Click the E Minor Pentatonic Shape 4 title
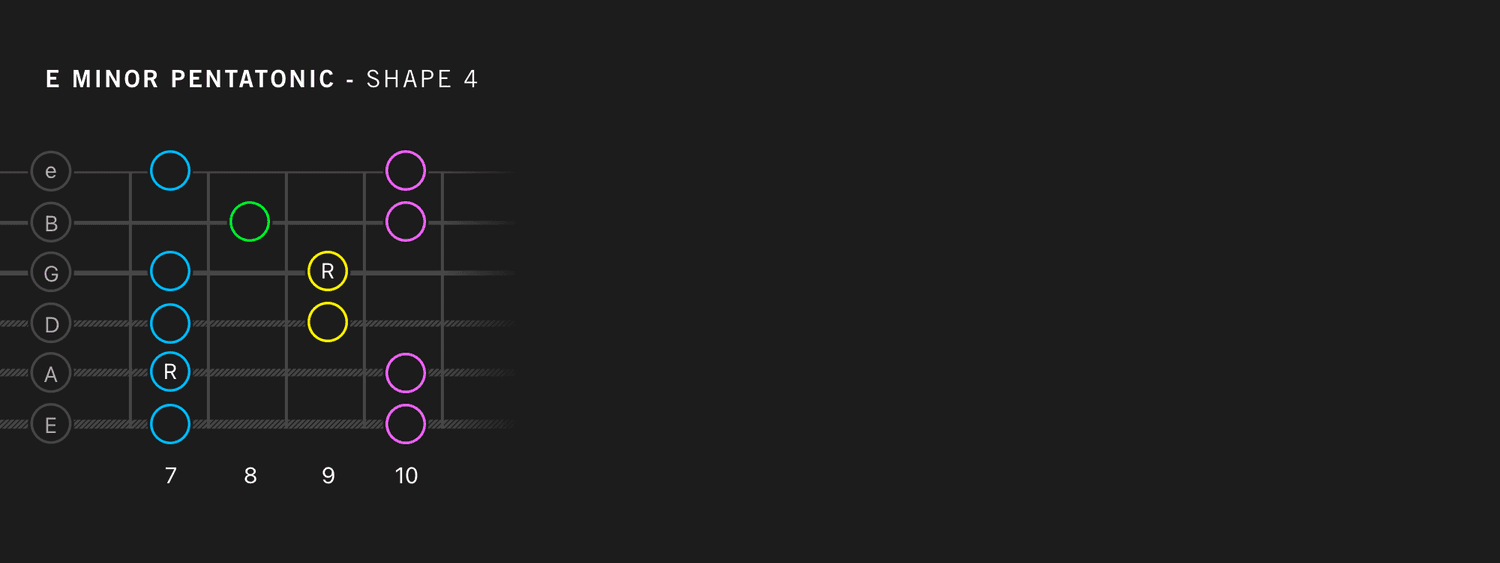This screenshot has width=1500, height=563. click(262, 80)
